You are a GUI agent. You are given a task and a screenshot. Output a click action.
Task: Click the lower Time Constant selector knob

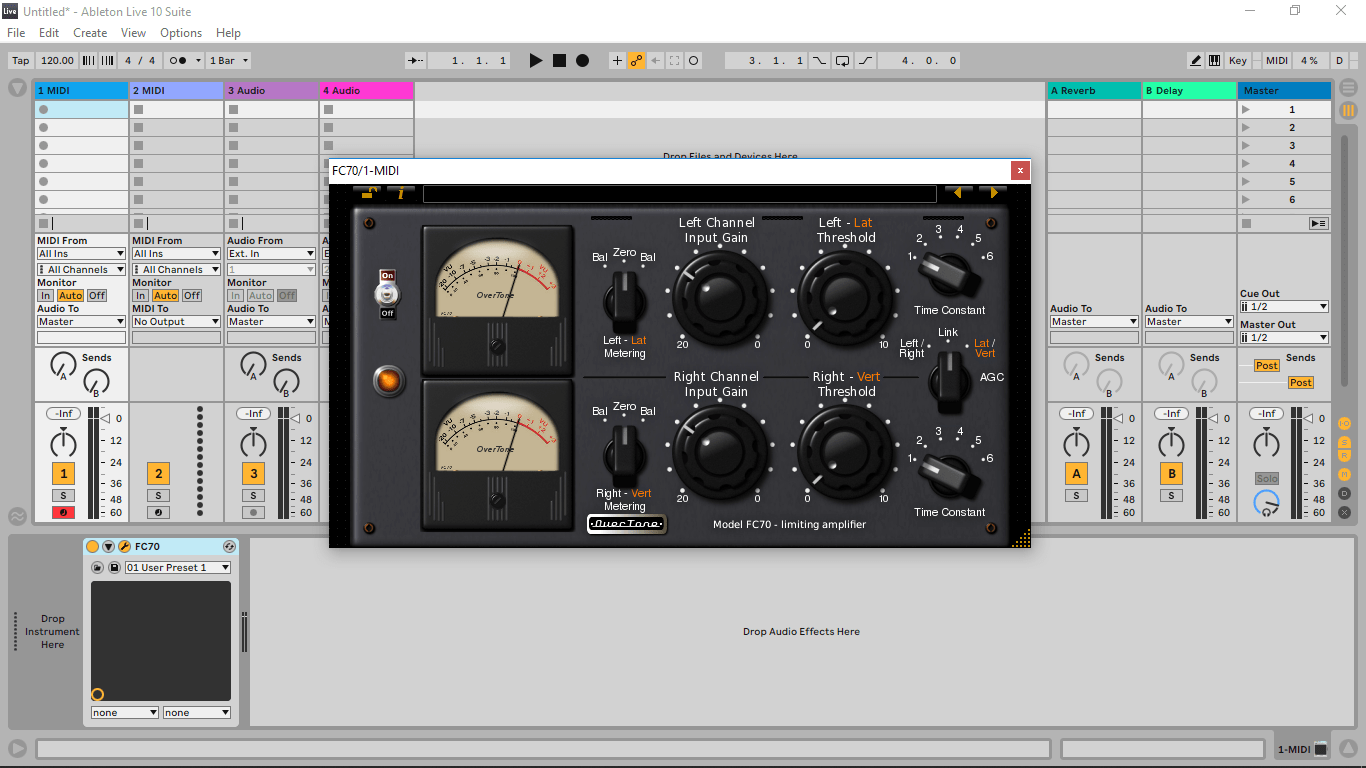click(x=948, y=476)
